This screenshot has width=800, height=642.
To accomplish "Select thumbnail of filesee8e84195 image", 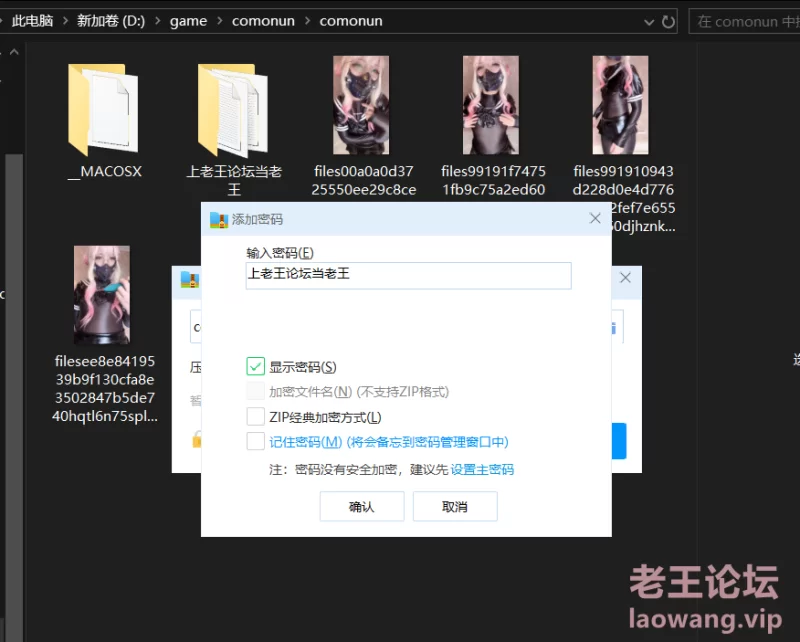I will pos(102,295).
